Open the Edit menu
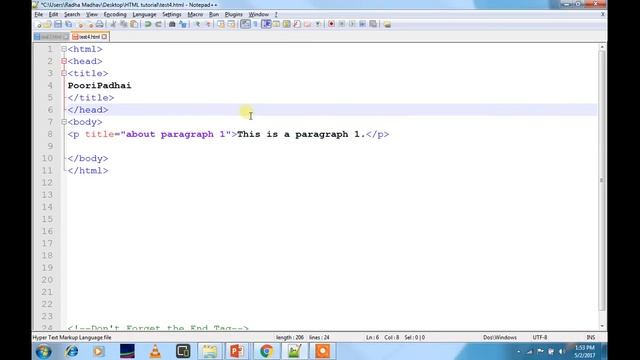This screenshot has height=360, width=640. tap(53, 14)
